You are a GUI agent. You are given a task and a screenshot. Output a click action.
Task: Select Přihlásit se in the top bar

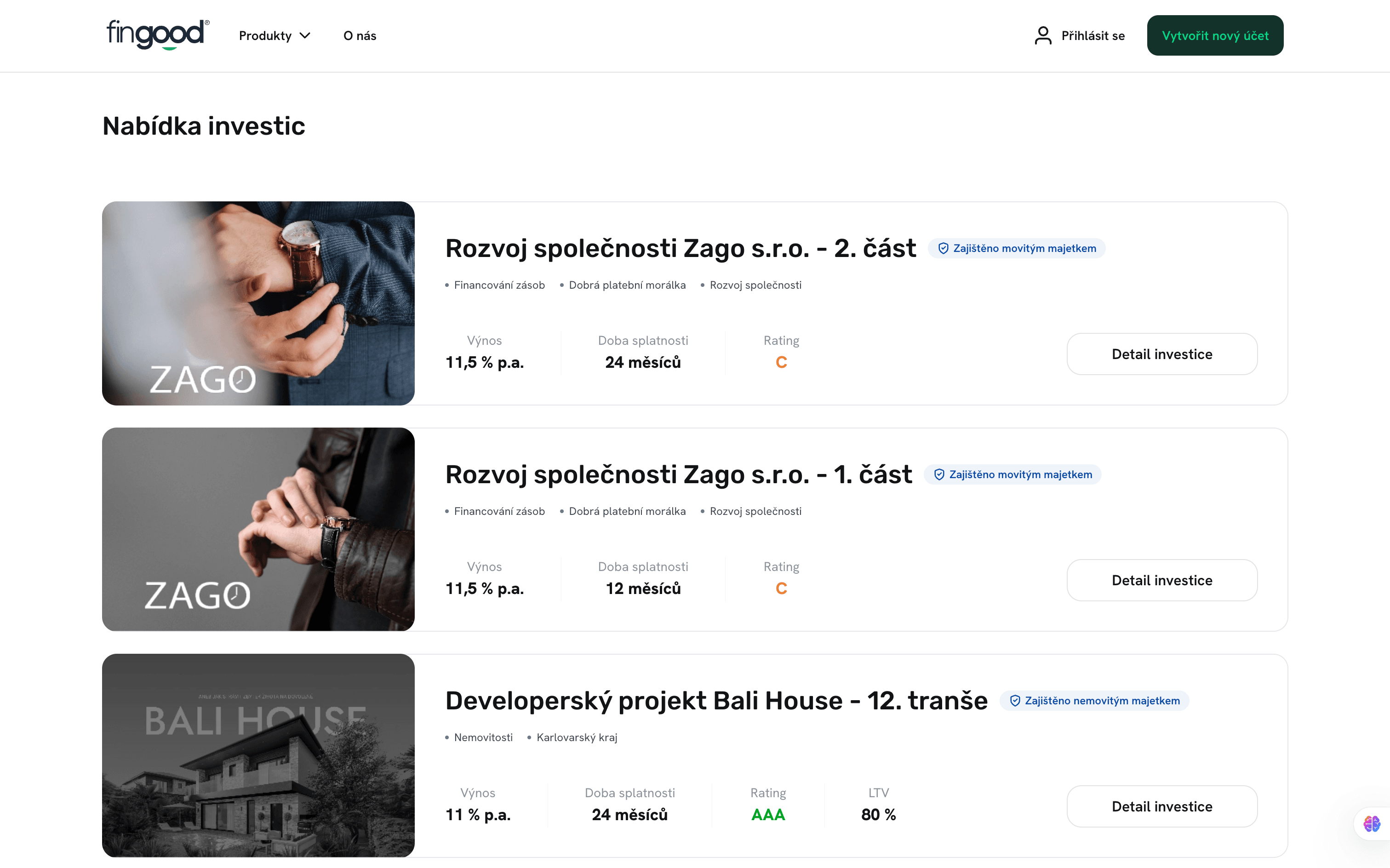1093,35
